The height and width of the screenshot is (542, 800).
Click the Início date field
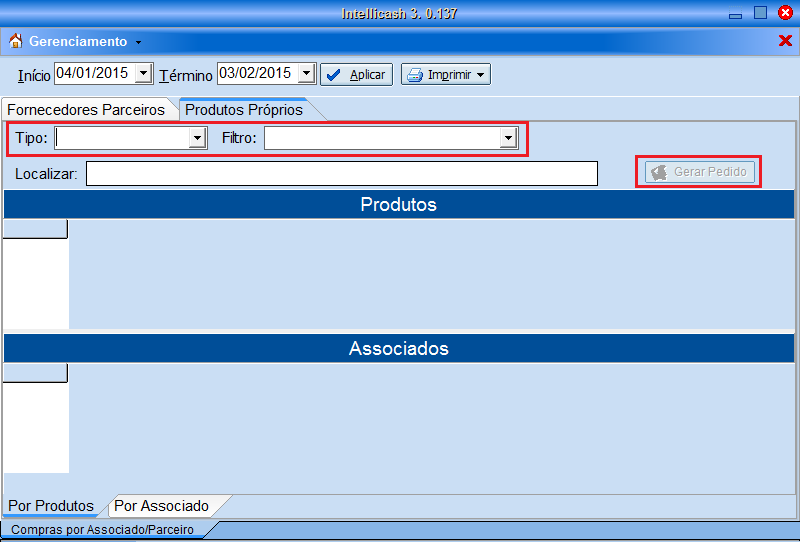pos(93,73)
